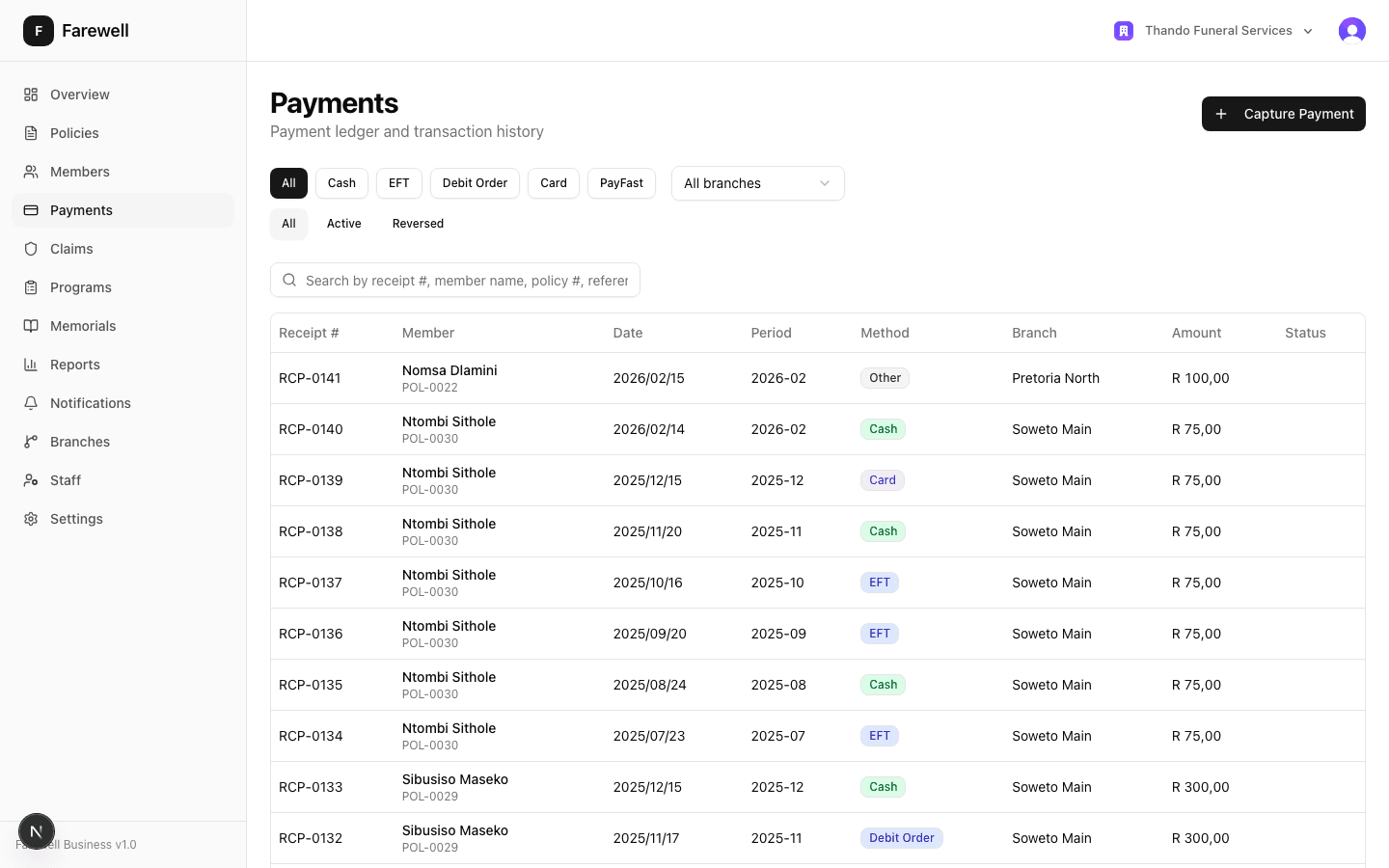Open Settings using the gear icon
Image resolution: width=1389 pixels, height=868 pixels.
tap(29, 519)
